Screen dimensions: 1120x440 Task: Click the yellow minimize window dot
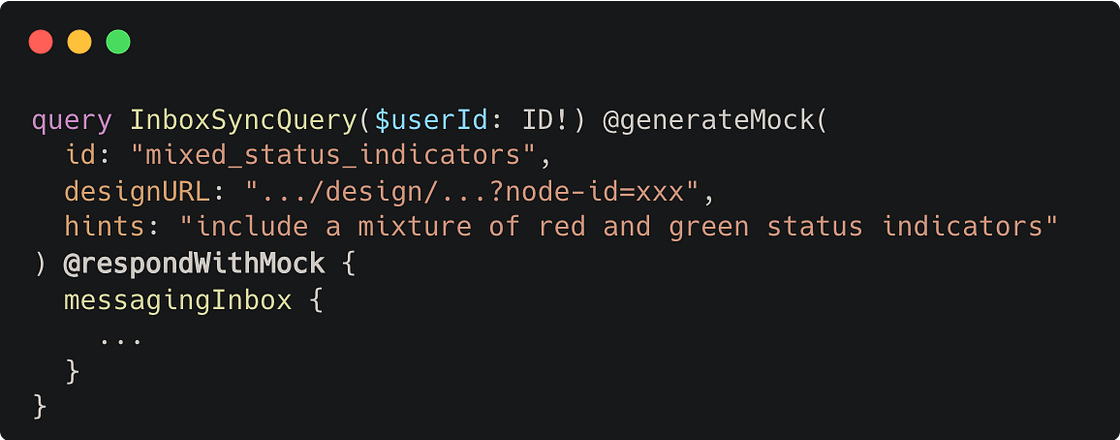click(x=79, y=42)
